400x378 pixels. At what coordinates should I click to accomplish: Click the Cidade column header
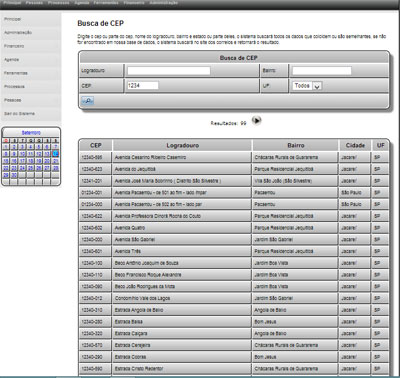pyautogui.click(x=355, y=145)
